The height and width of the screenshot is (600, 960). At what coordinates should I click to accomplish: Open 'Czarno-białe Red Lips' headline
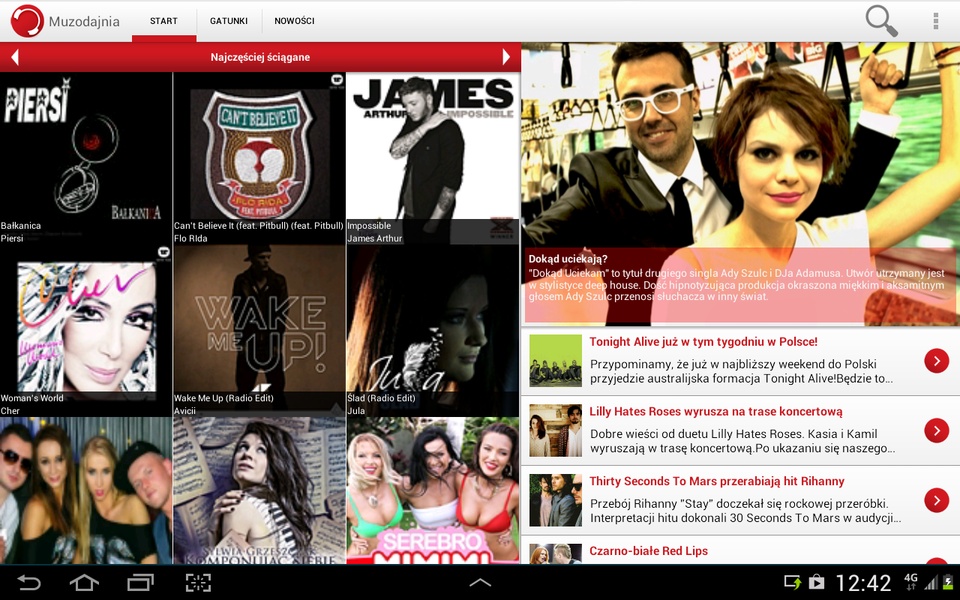tap(648, 551)
